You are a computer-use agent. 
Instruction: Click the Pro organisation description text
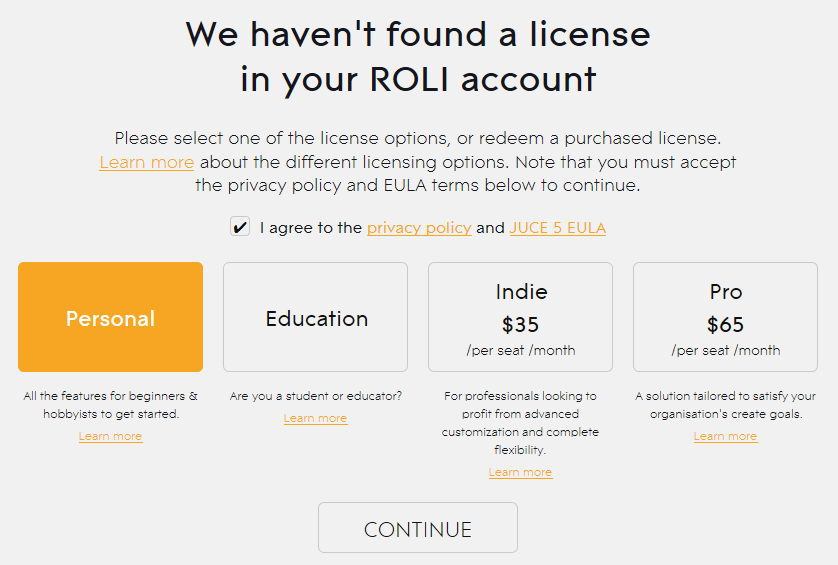[x=725, y=405]
